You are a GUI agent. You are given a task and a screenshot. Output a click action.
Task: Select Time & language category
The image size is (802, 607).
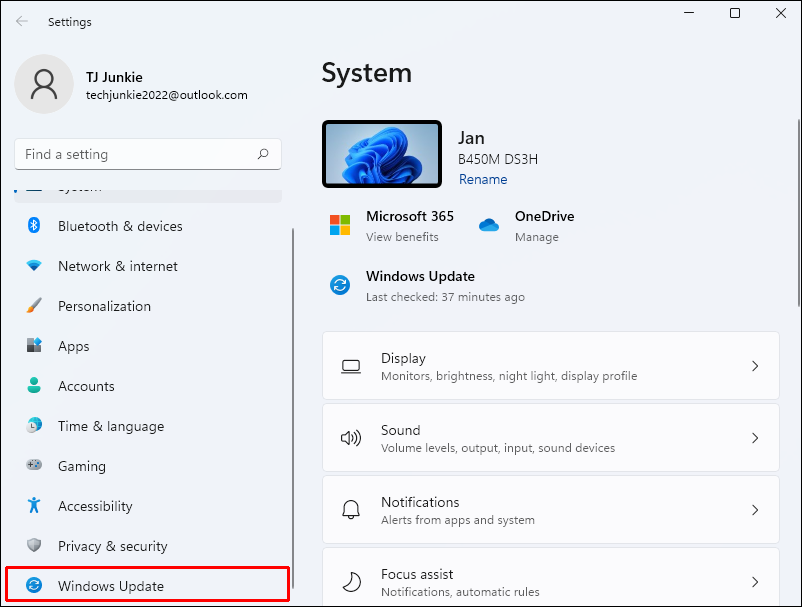tap(148, 425)
